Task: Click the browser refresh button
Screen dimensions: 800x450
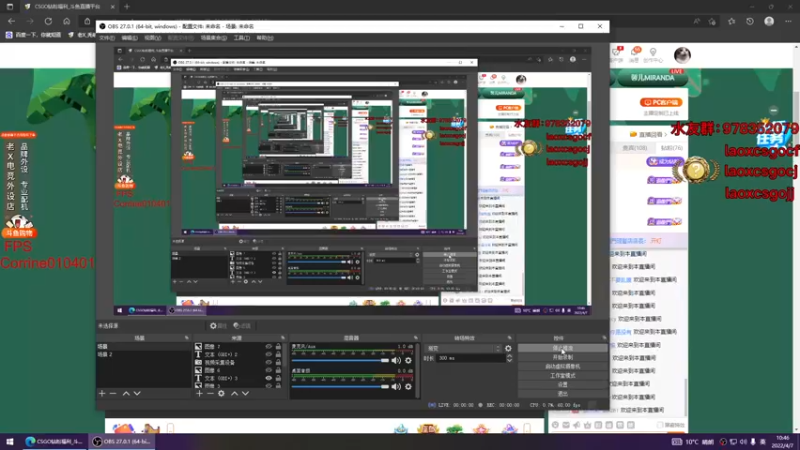Action: pos(48,21)
